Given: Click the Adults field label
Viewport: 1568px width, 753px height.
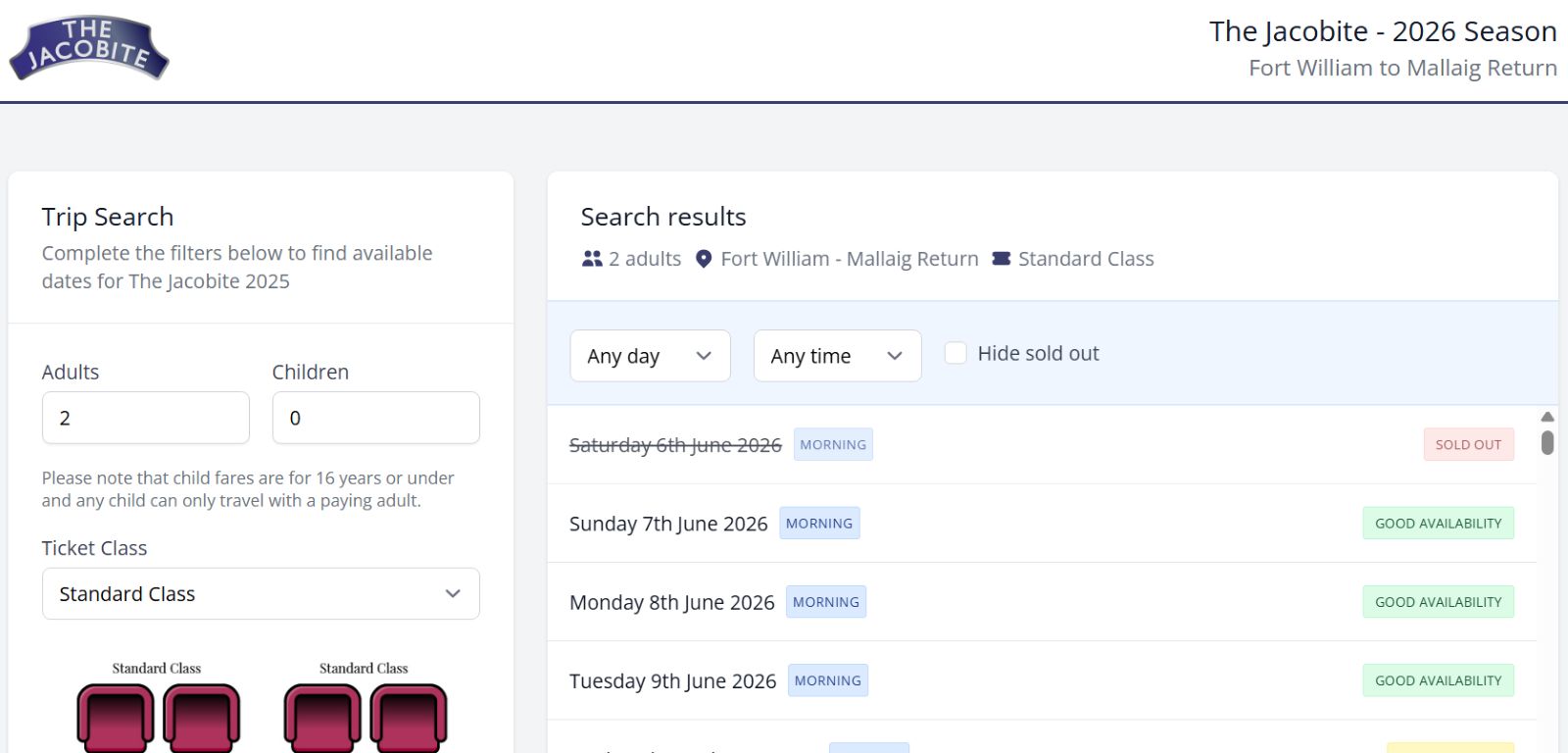Looking at the screenshot, I should click(x=71, y=372).
